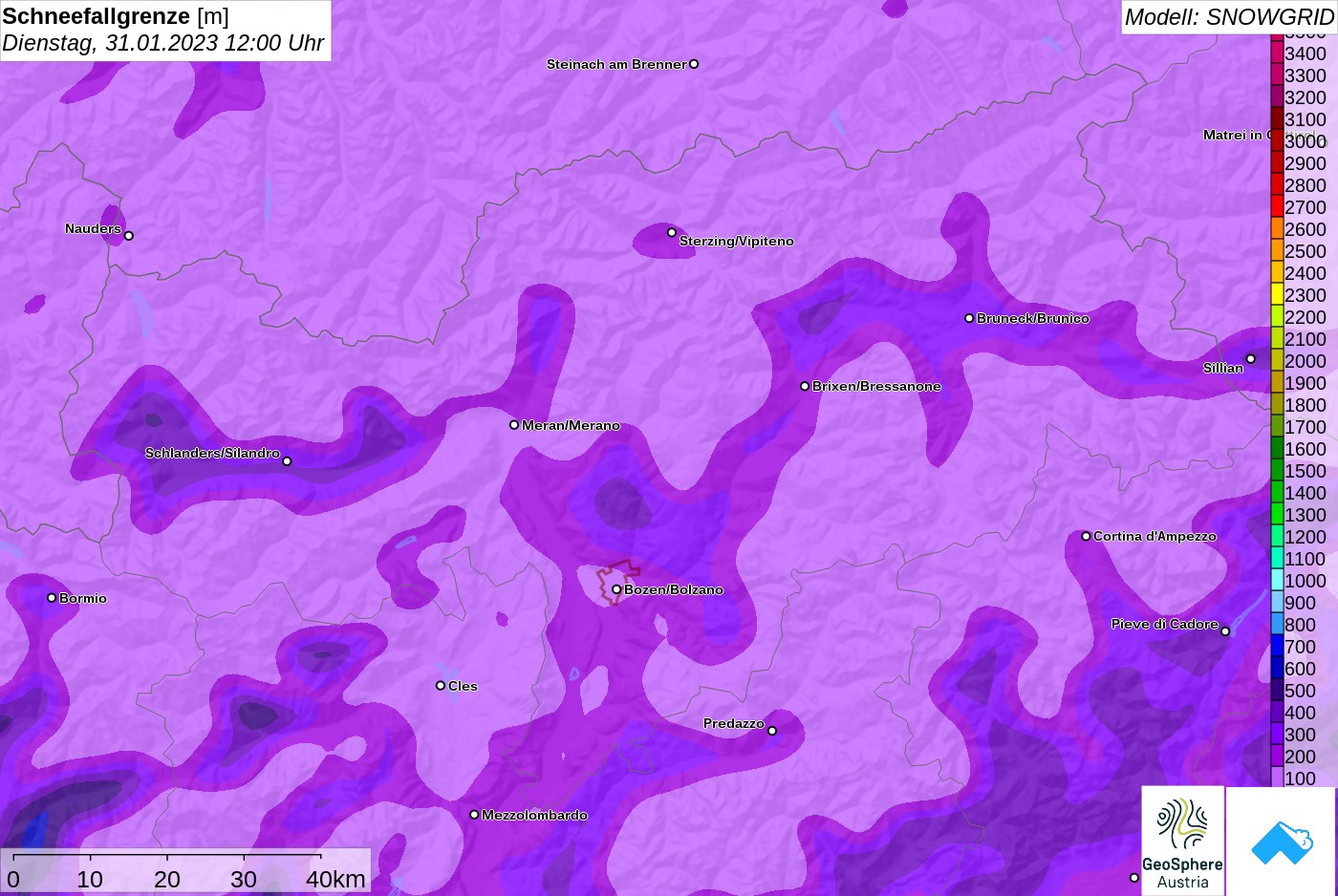Click the Mezzolombardo label

pyautogui.click(x=534, y=815)
